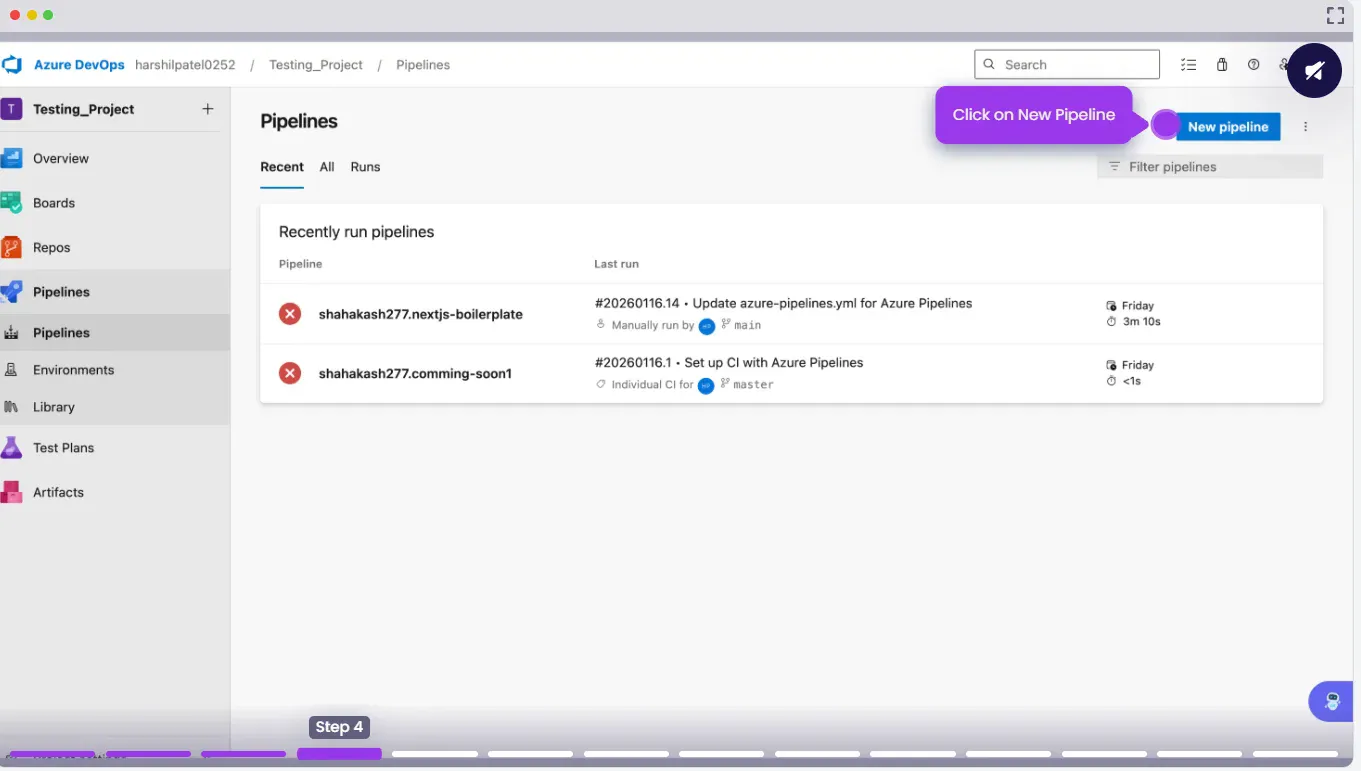The image size is (1361, 771).
Task: Open Test Plans flask icon
Action: [x=12, y=448]
